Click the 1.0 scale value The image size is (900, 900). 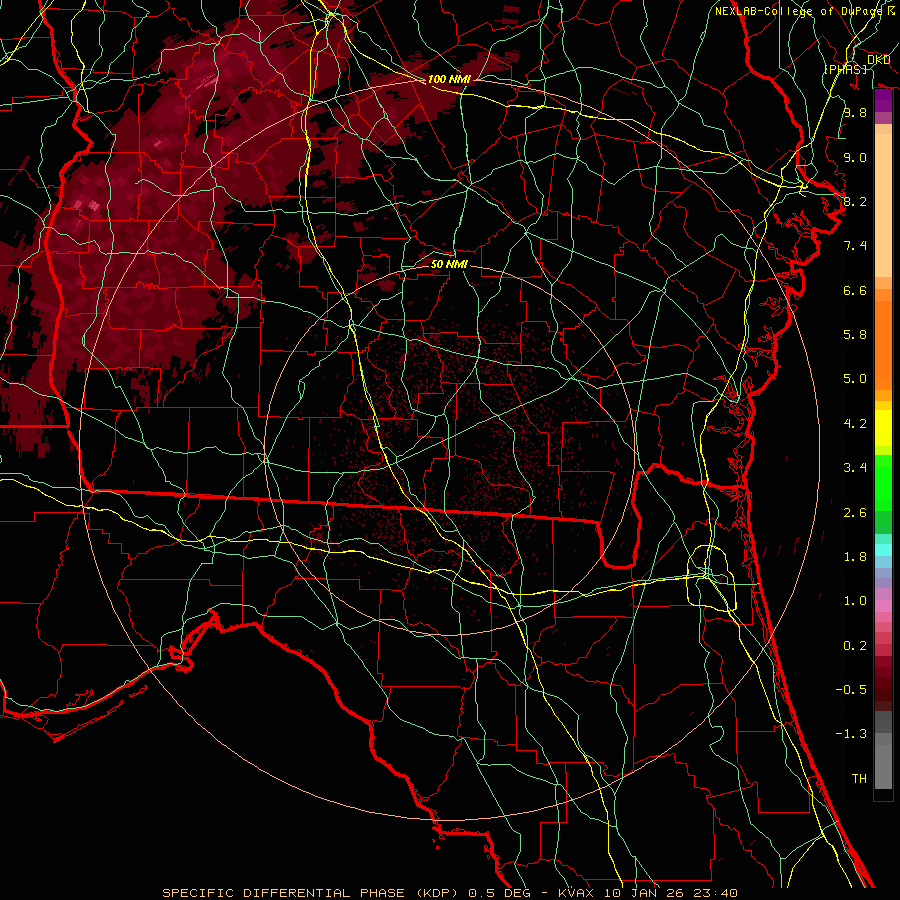(x=855, y=601)
